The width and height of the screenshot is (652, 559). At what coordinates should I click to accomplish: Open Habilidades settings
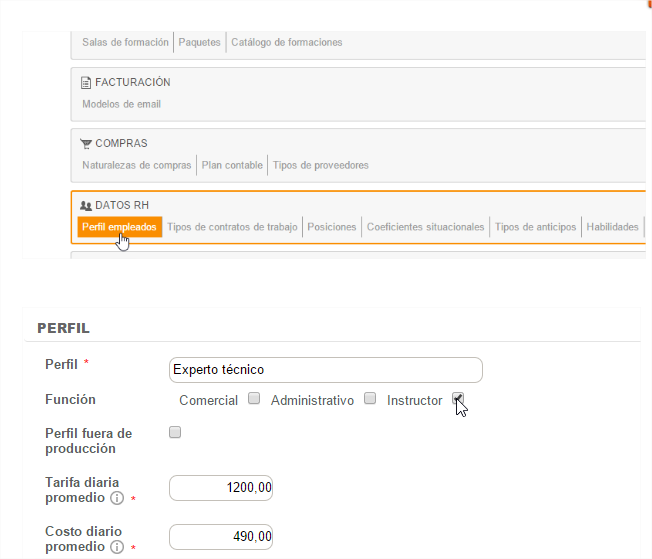(612, 227)
